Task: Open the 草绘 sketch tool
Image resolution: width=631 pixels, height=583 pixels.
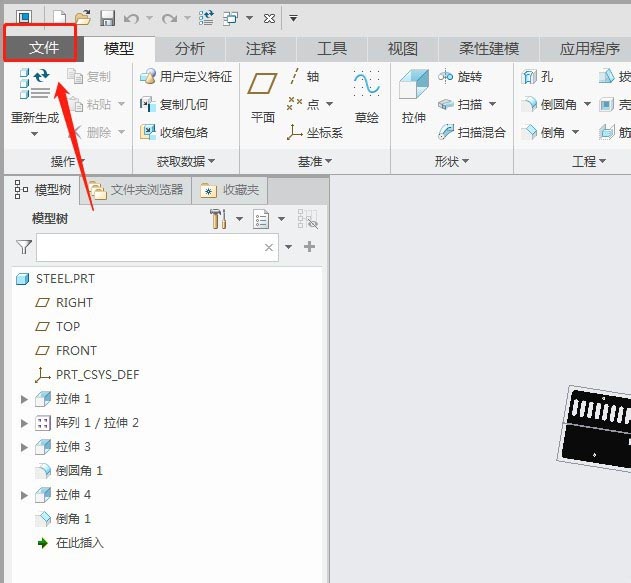Action: coord(367,97)
